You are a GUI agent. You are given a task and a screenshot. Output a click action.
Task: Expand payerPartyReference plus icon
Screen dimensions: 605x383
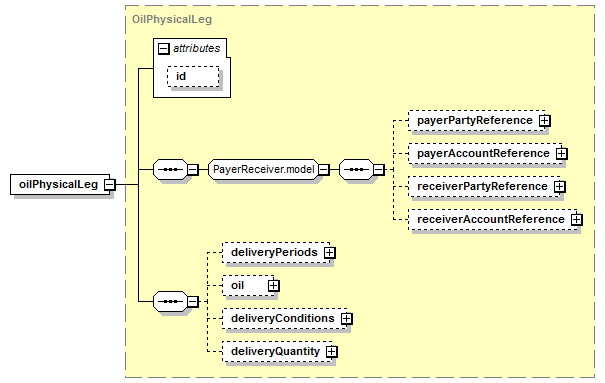coord(544,121)
